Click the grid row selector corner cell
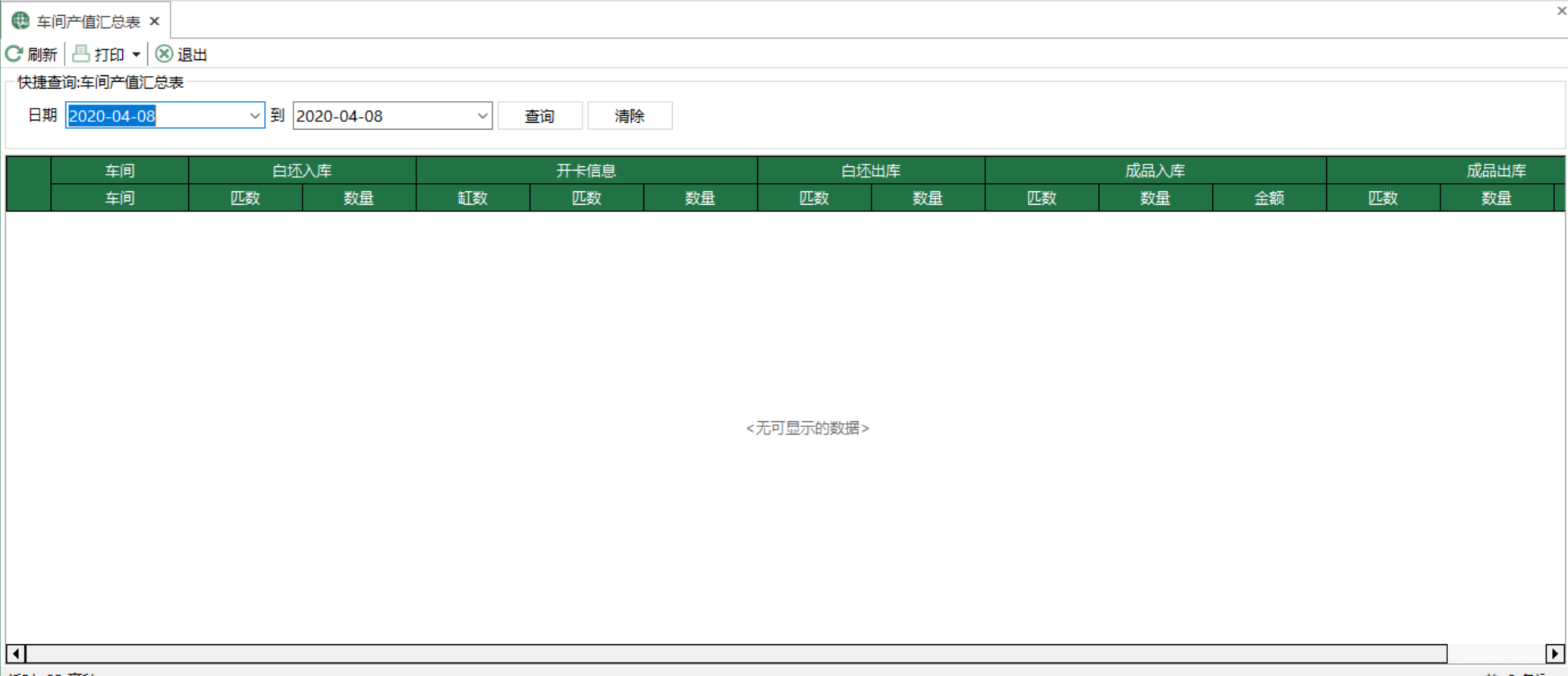Viewport: 1568px width, 676px height. (x=28, y=184)
